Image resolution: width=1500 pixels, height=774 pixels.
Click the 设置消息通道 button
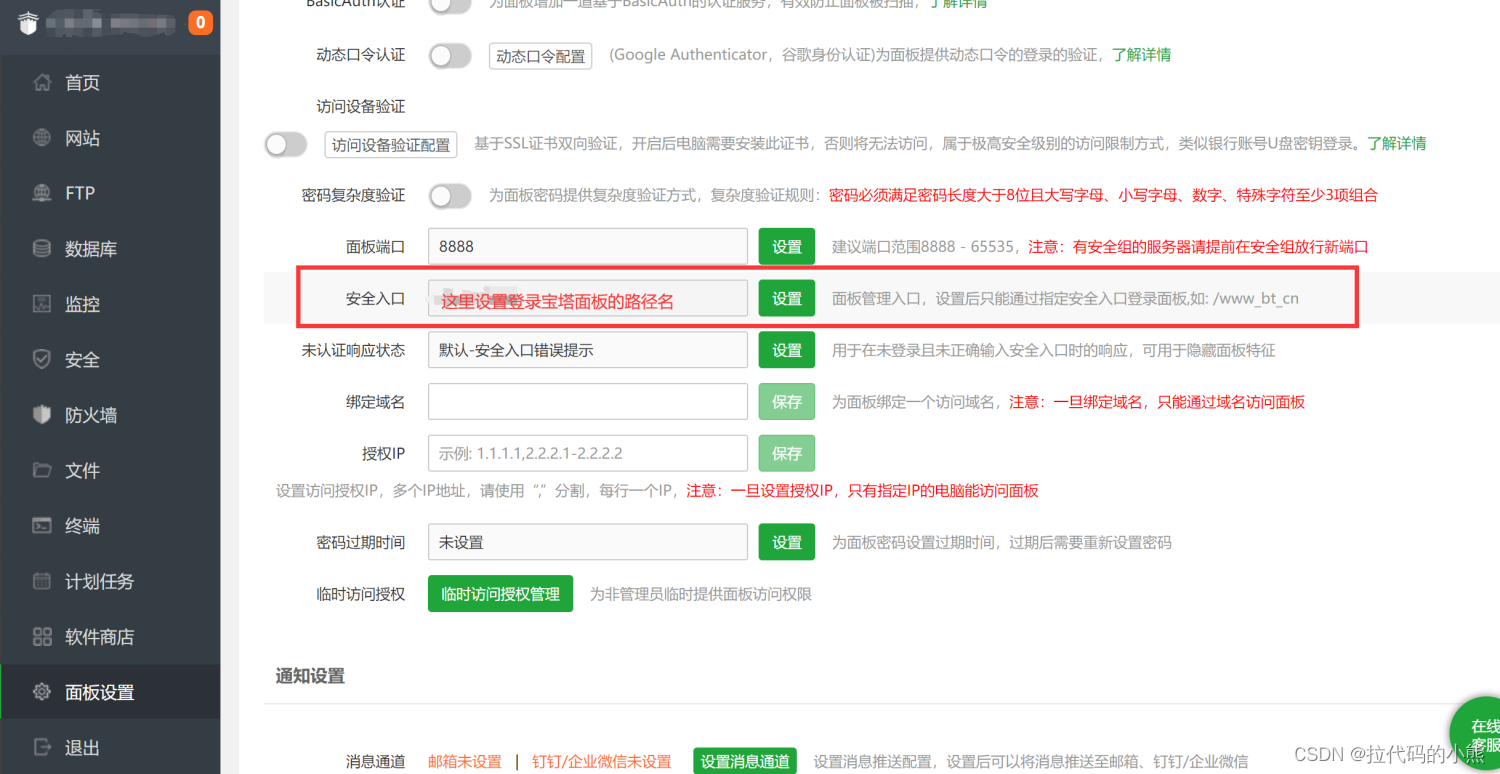pos(745,762)
